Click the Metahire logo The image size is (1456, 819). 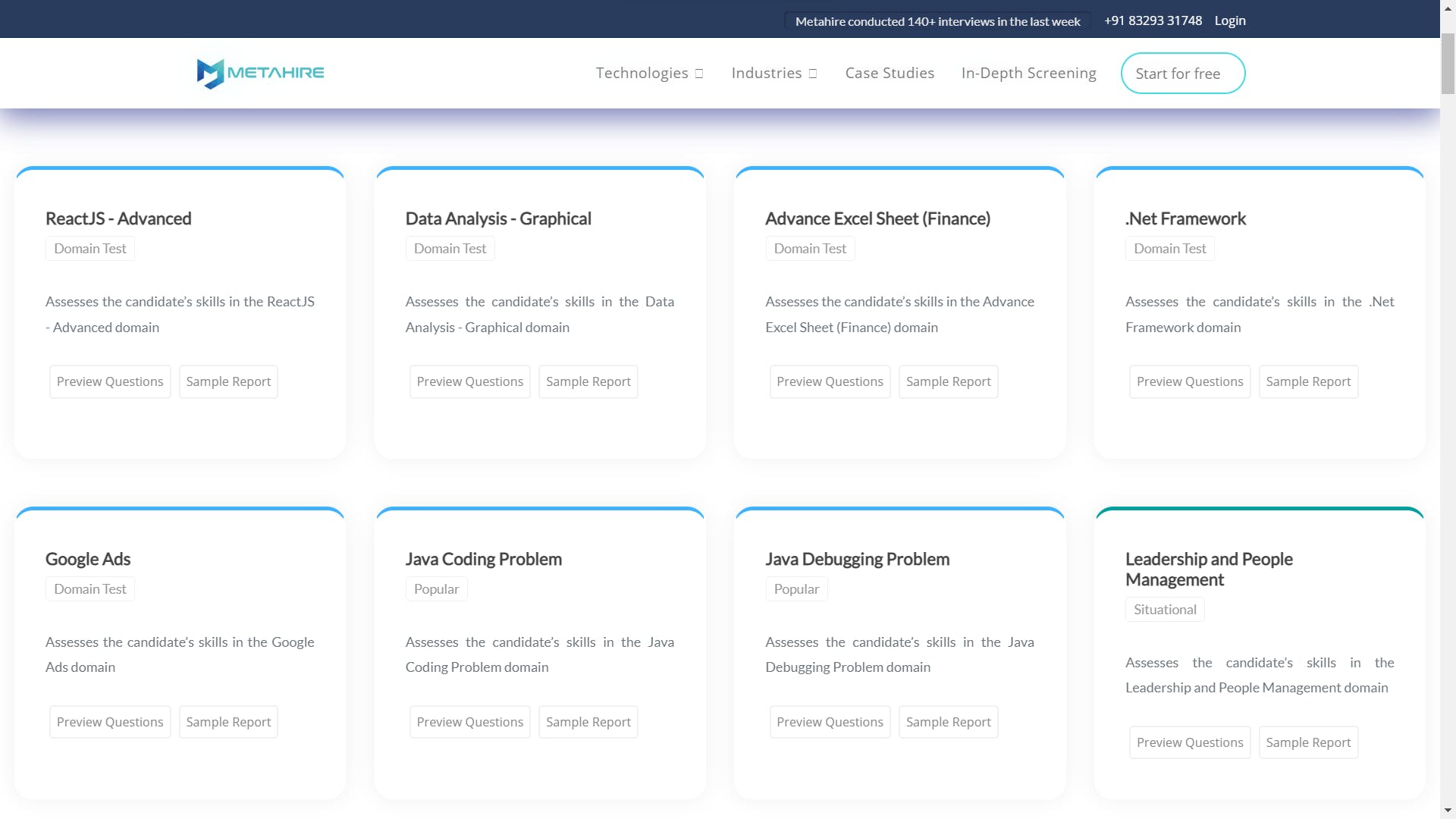(260, 74)
